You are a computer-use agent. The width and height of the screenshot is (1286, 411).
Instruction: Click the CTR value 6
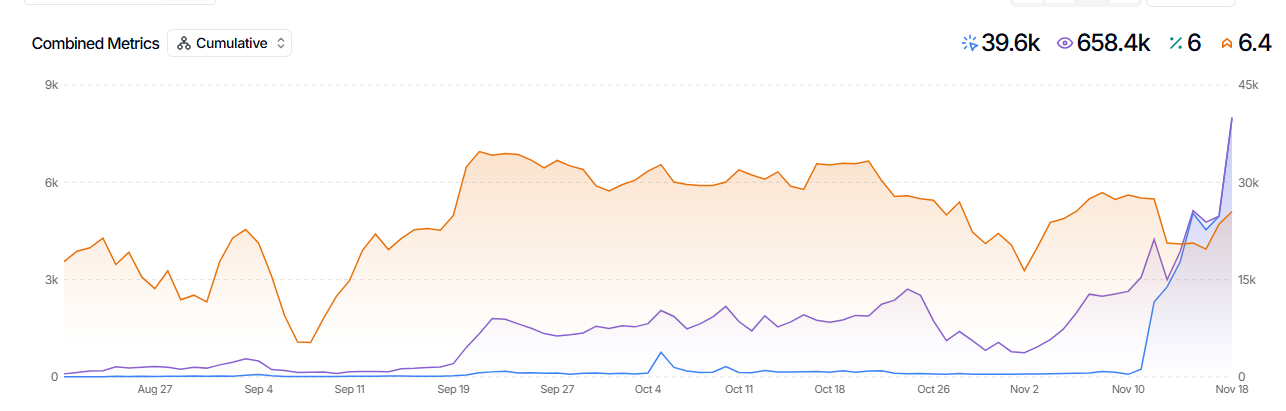[1194, 43]
